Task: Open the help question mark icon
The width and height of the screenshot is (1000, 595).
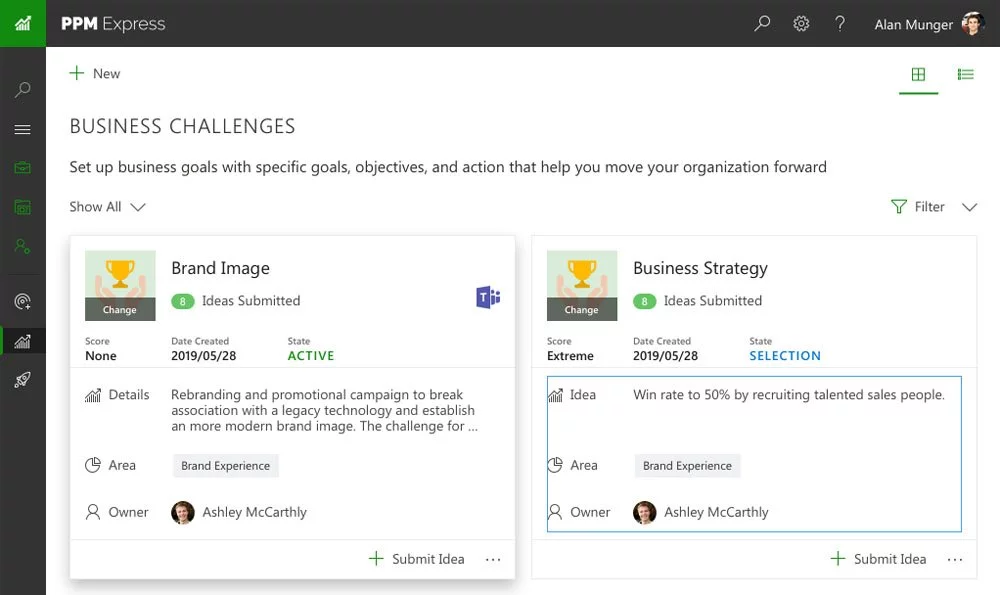Action: [x=840, y=24]
